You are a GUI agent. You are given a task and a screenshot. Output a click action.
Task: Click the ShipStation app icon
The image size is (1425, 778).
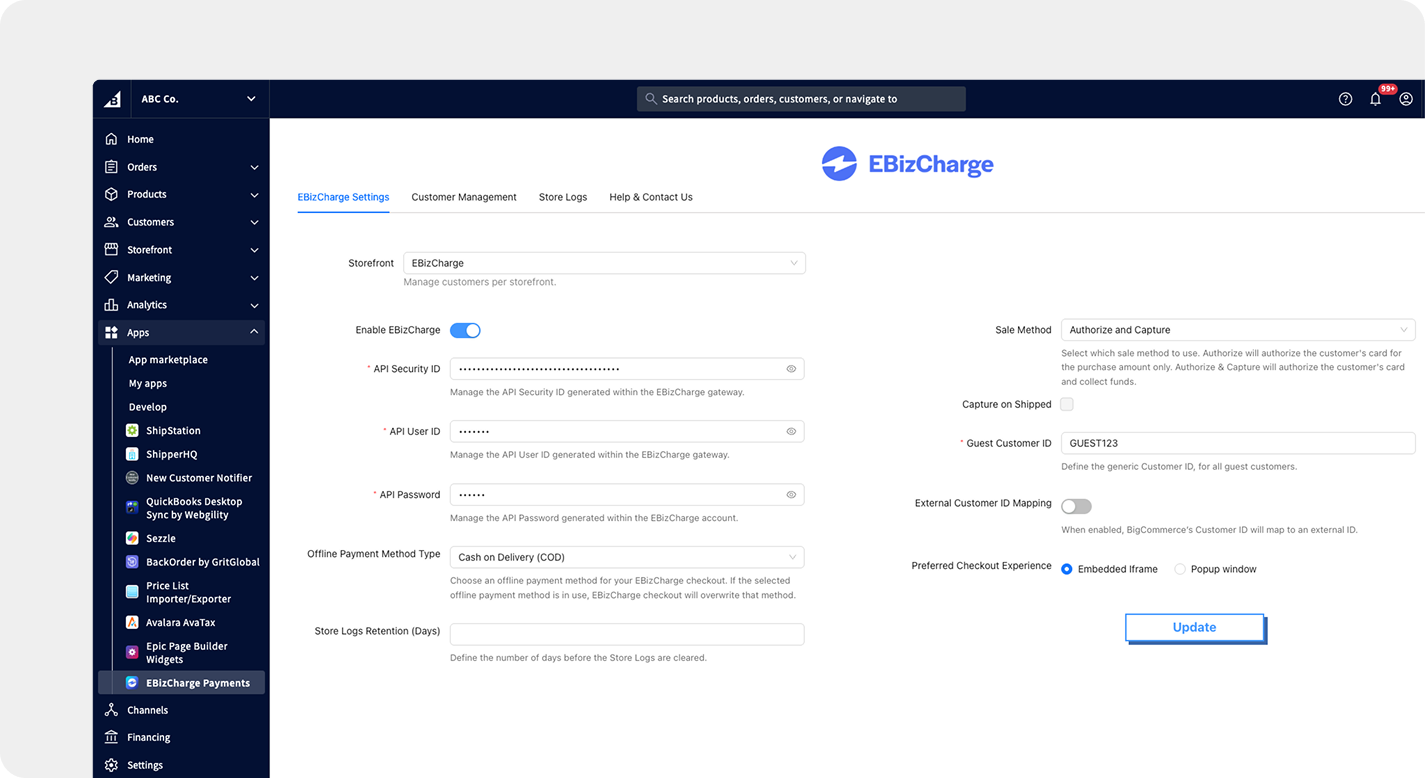point(132,431)
